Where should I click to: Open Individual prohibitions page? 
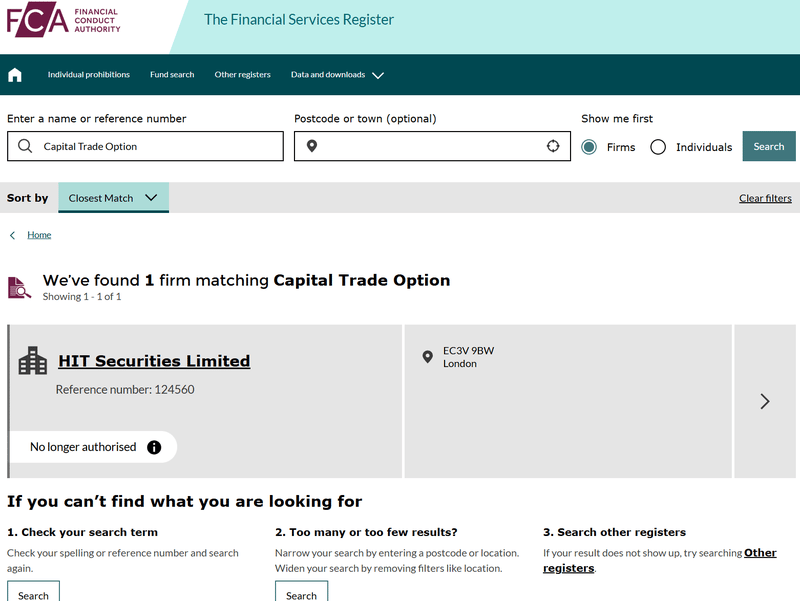coord(89,74)
